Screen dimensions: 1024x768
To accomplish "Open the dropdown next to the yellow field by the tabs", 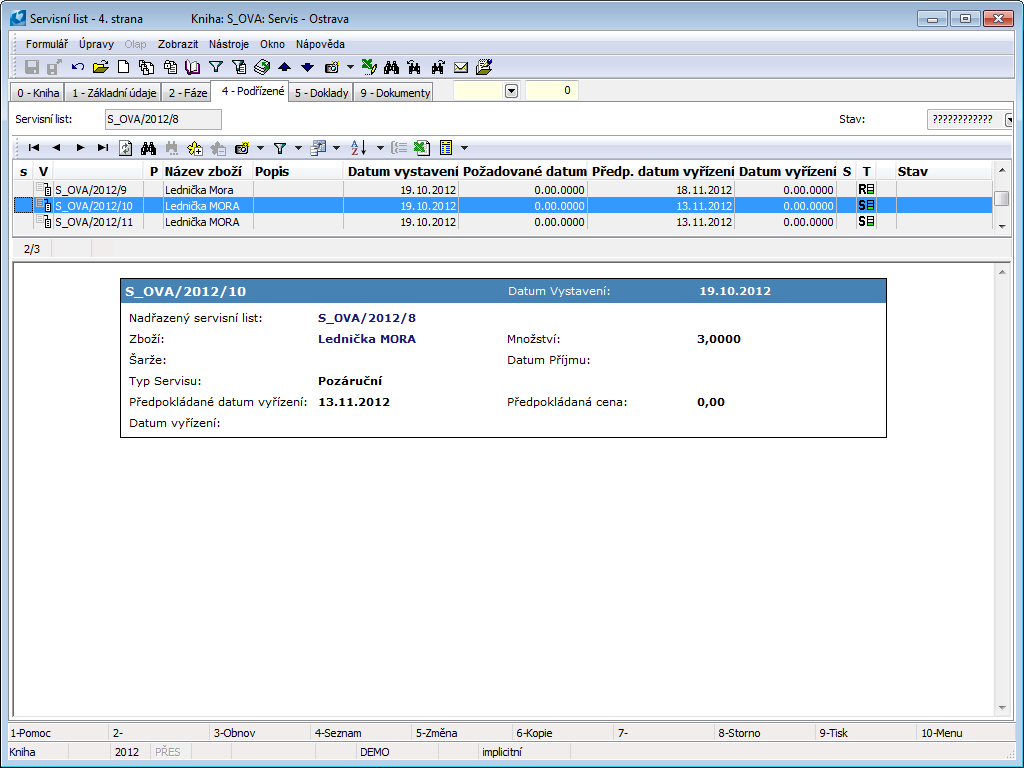I will click(x=511, y=91).
